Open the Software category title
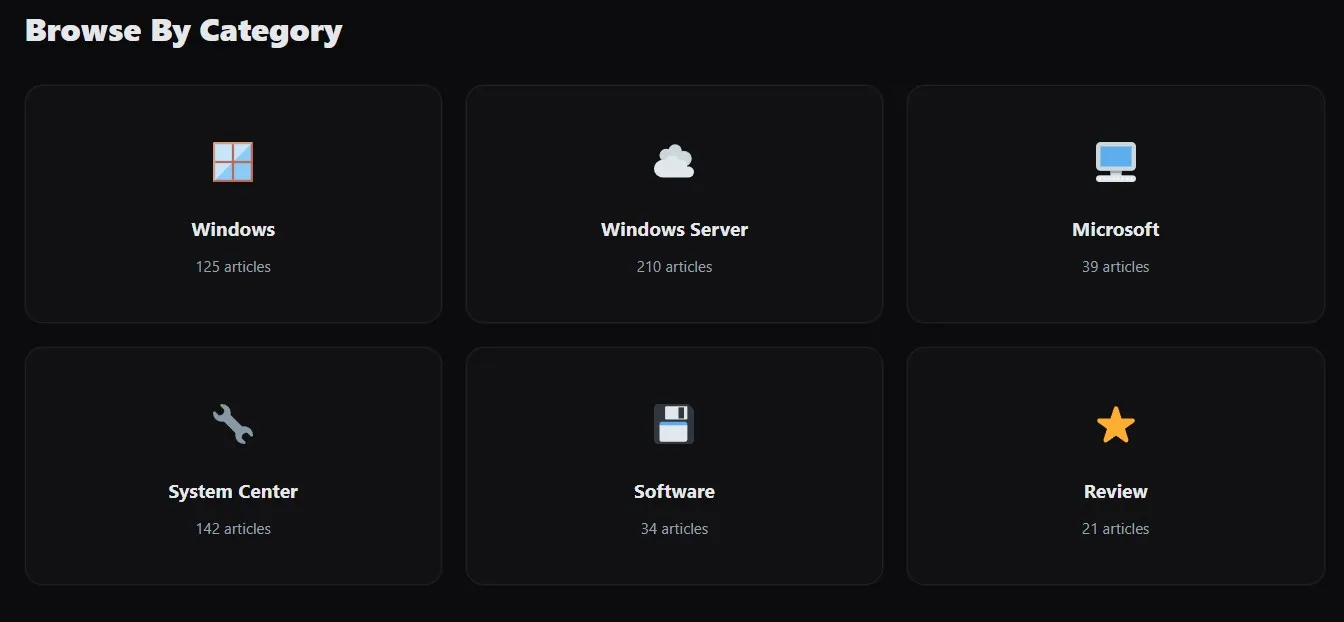Screen dimensions: 1344x622 pos(674,491)
